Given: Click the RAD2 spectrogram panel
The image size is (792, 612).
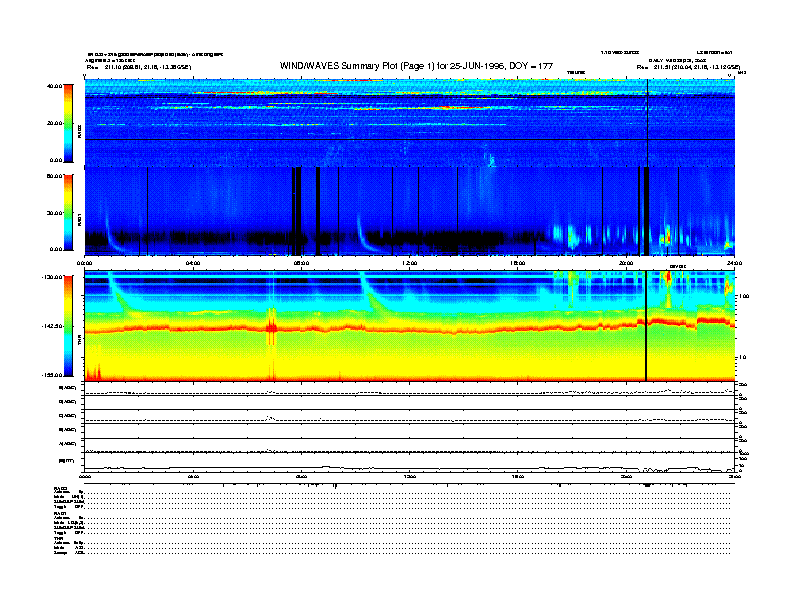Looking at the screenshot, I should (x=410, y=123).
